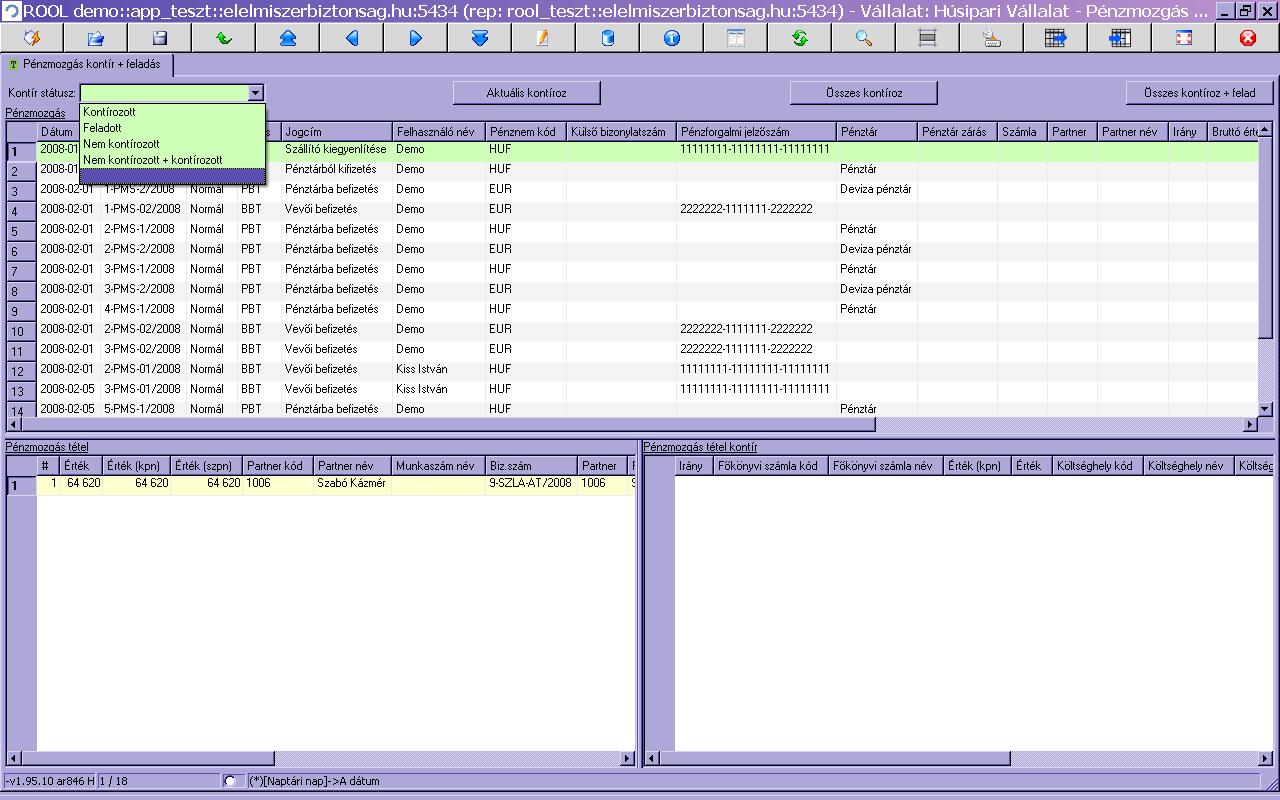Toggle the radio indicator in status bar
1280x800 pixels.
[x=231, y=781]
